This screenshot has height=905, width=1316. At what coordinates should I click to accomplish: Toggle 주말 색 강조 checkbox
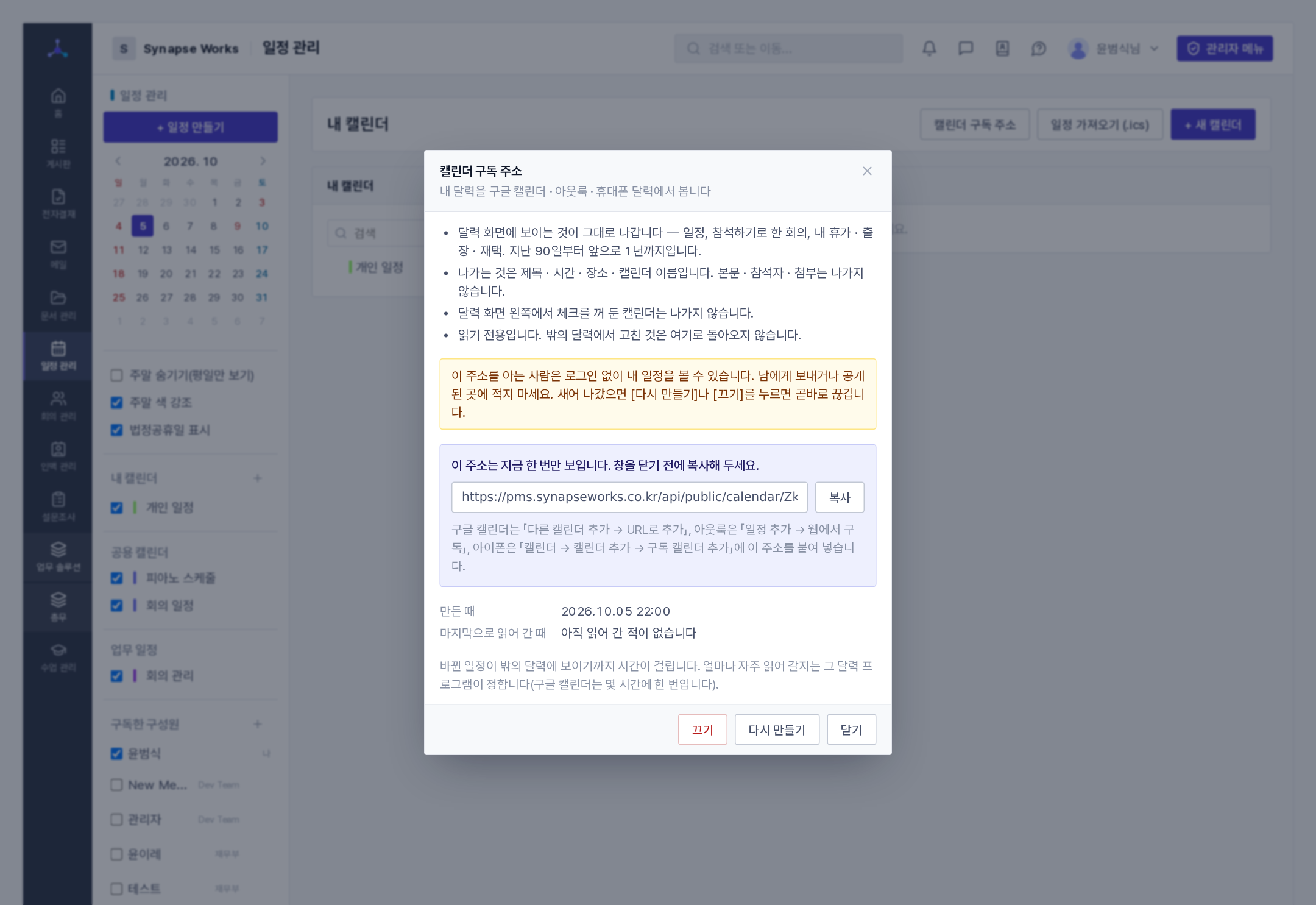click(x=116, y=403)
